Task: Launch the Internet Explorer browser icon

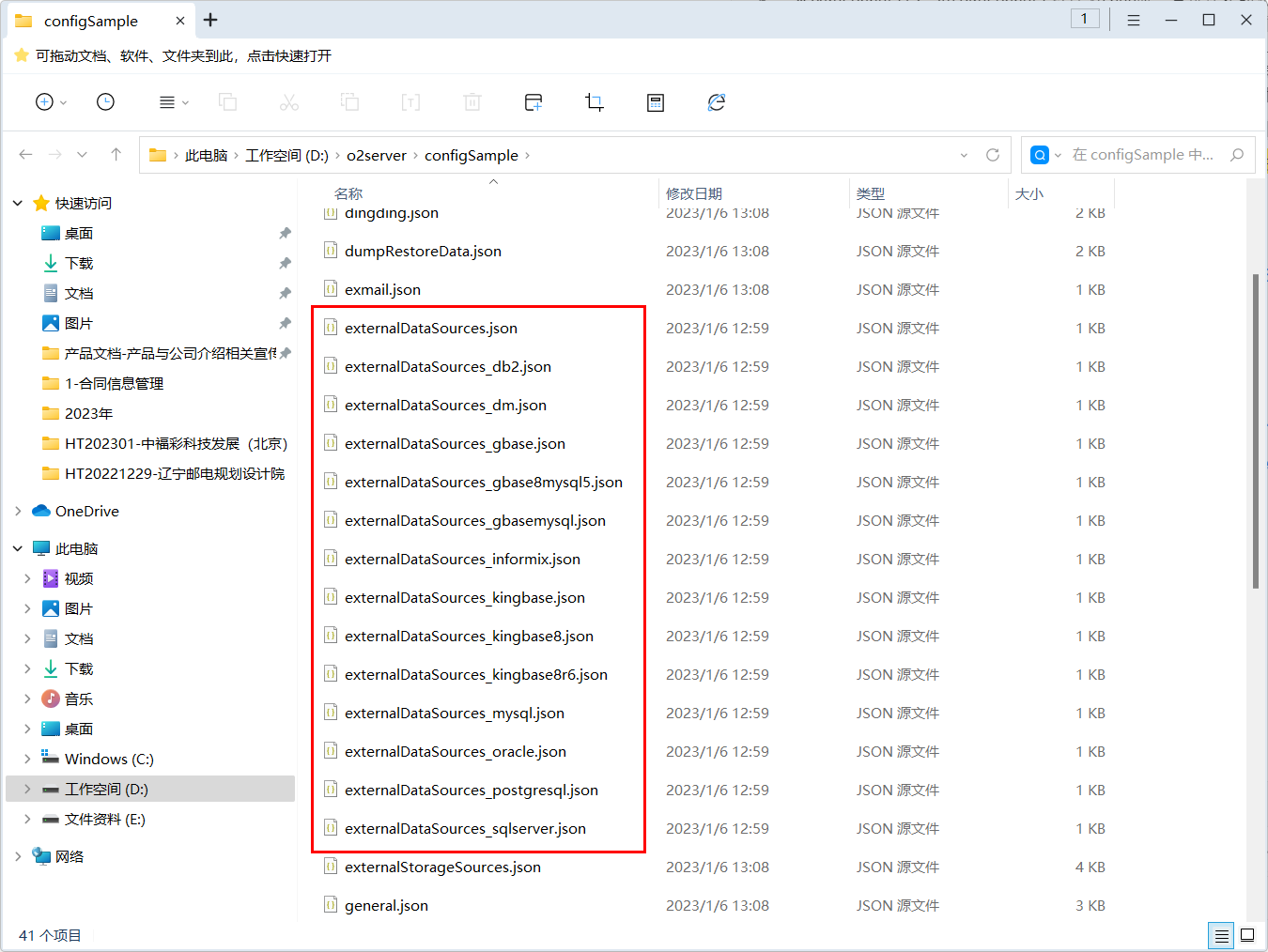Action: (717, 102)
